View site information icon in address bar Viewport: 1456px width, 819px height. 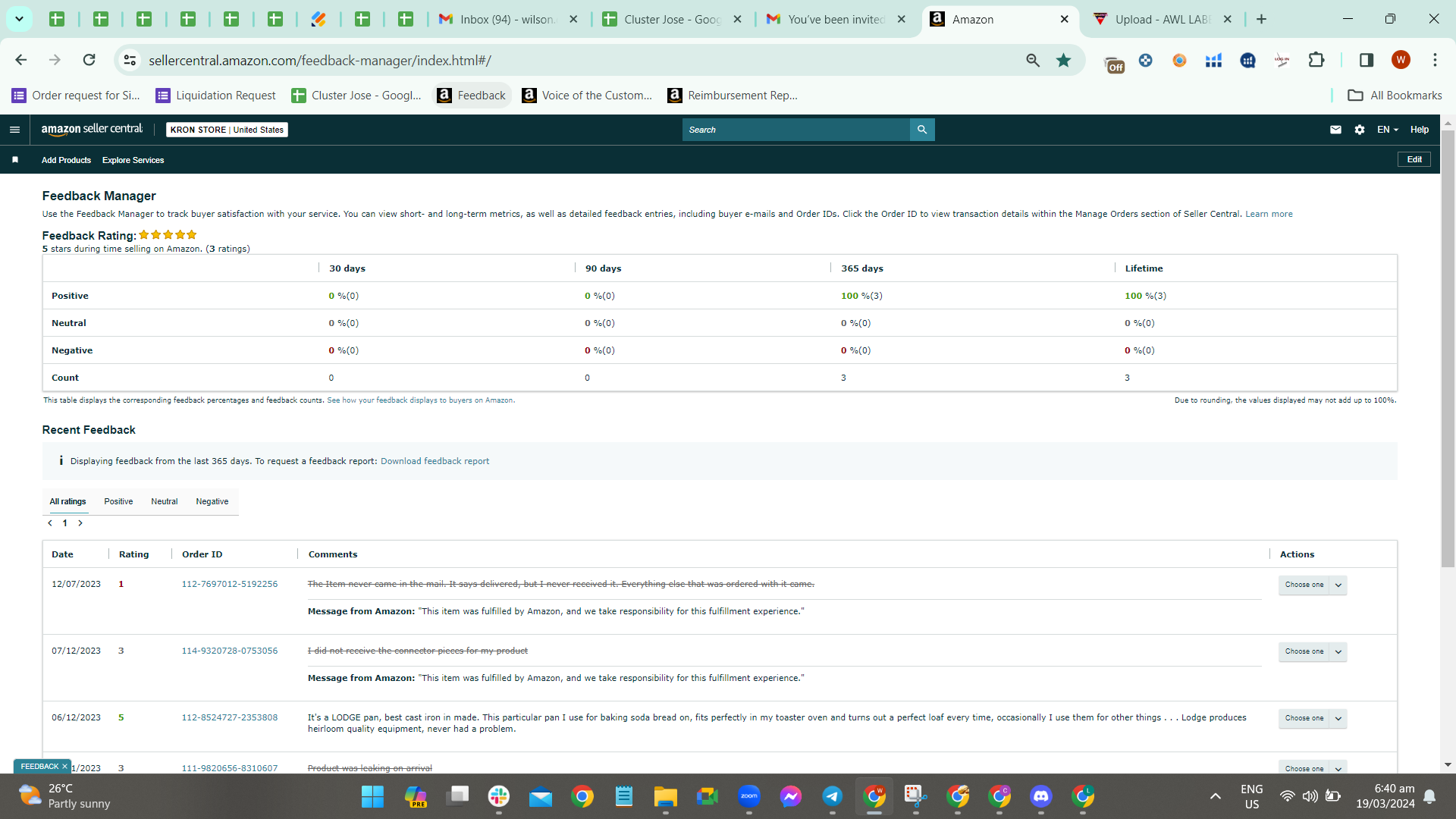(130, 60)
